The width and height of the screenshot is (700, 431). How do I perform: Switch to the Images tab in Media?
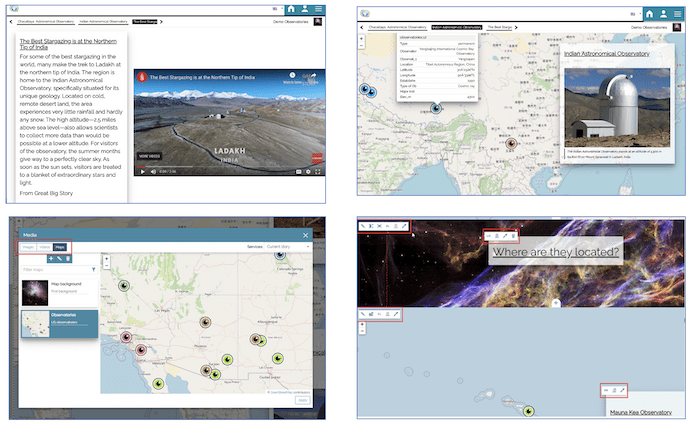29,247
